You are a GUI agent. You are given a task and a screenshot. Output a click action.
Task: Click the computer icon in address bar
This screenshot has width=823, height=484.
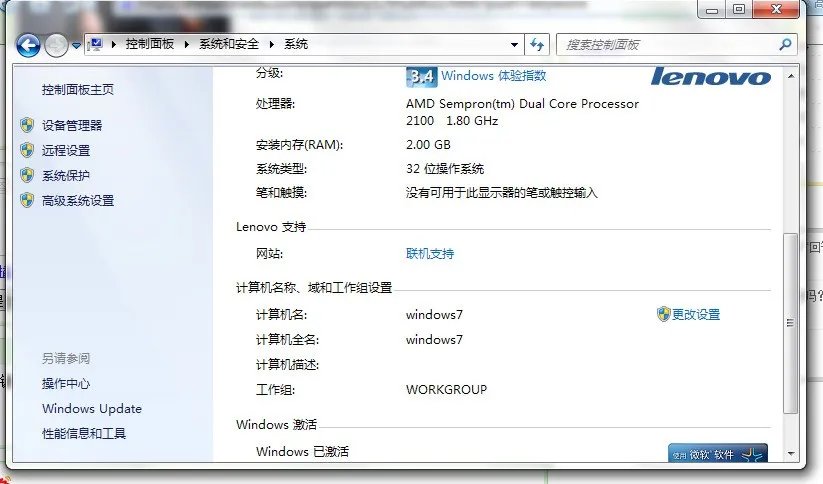point(95,45)
